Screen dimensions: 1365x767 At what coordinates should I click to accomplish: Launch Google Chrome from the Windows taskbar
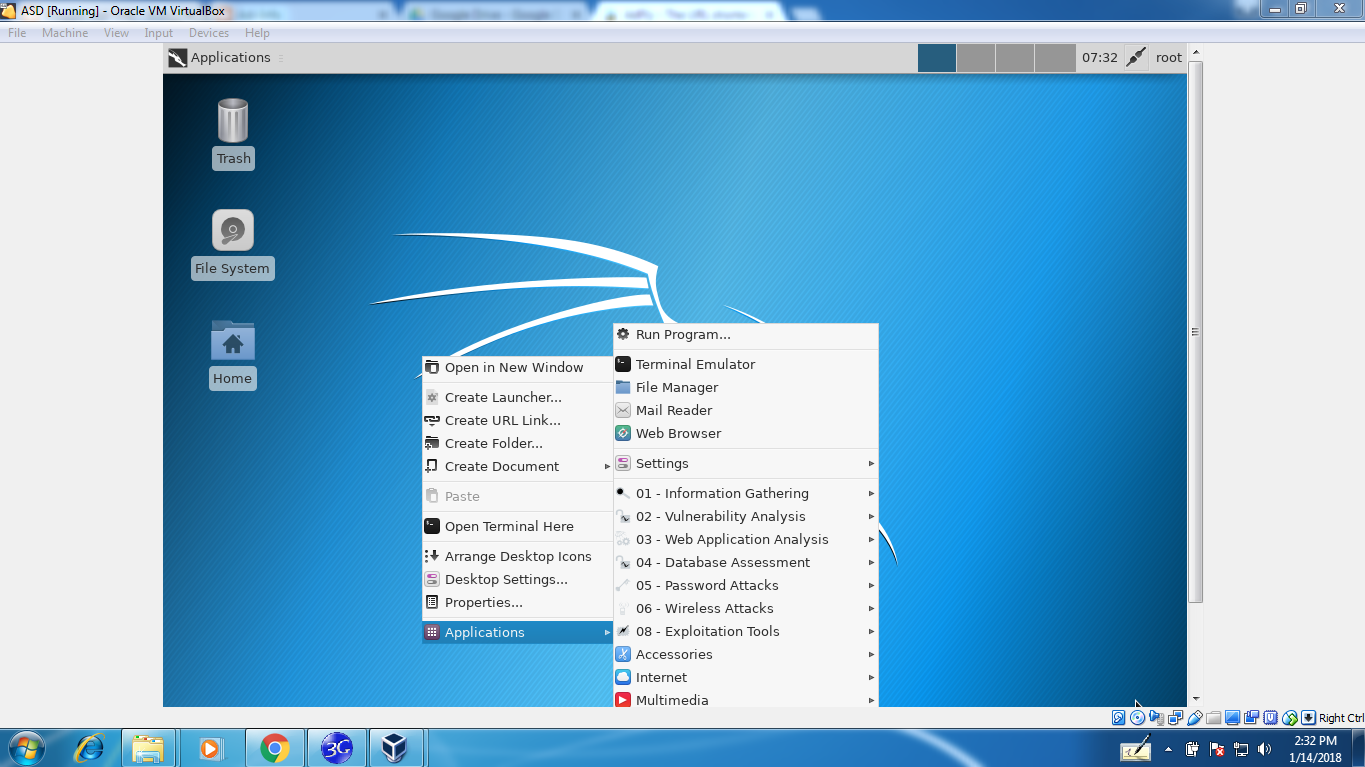[x=273, y=747]
